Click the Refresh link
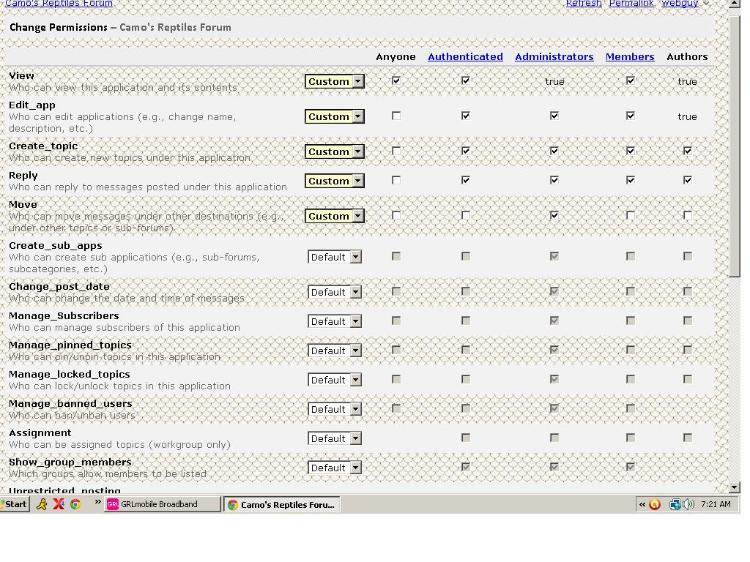 tap(584, 4)
